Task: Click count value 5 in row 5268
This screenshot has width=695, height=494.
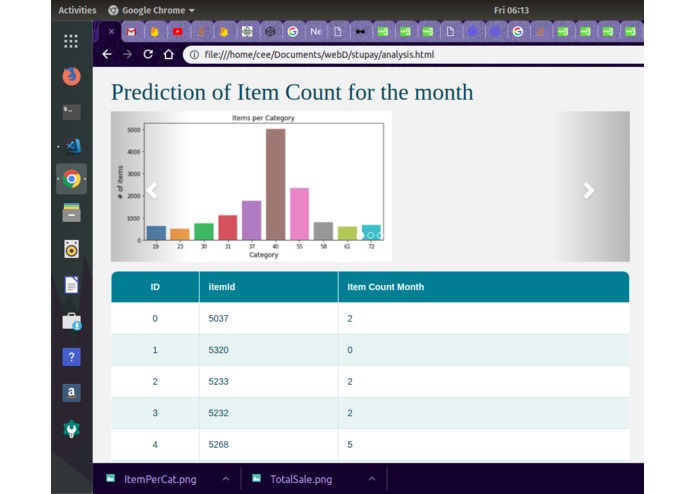Action: click(350, 444)
